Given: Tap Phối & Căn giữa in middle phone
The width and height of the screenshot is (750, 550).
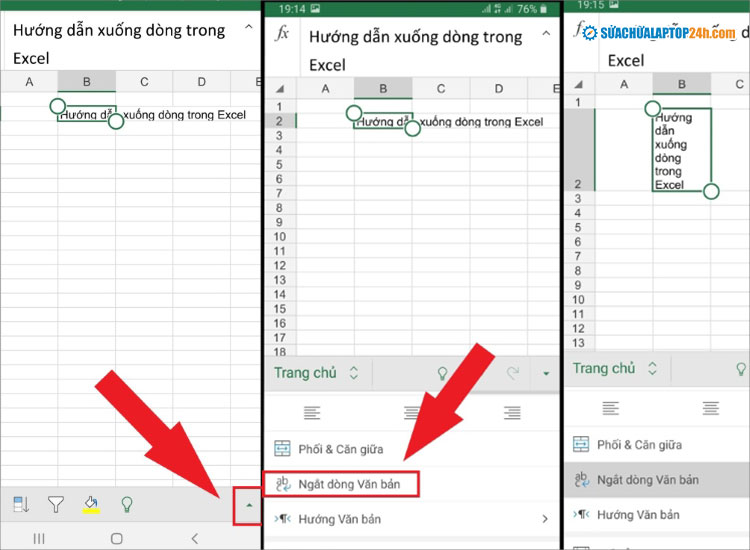Looking at the screenshot, I should [411, 449].
